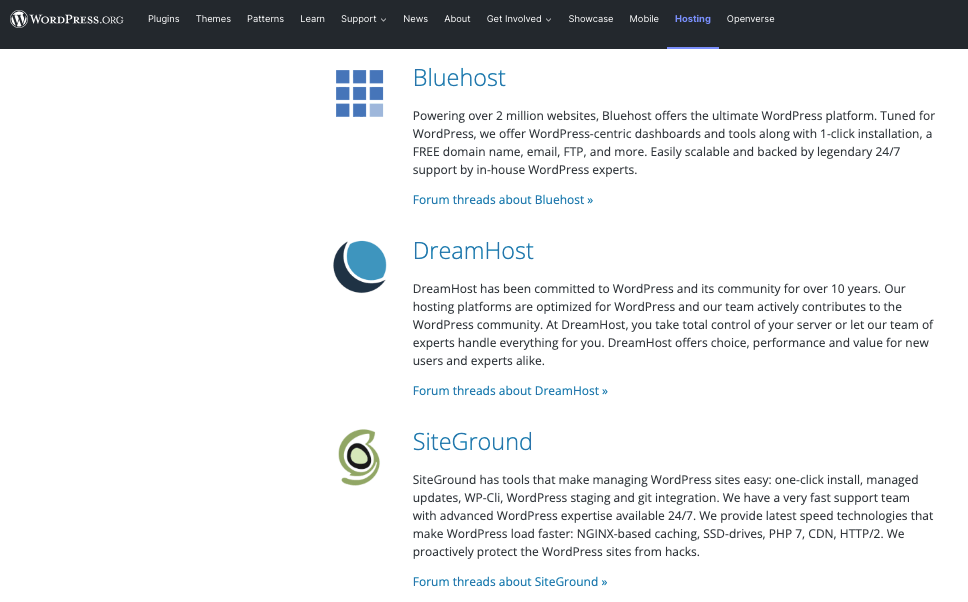Visit the Showcase section

click(591, 19)
